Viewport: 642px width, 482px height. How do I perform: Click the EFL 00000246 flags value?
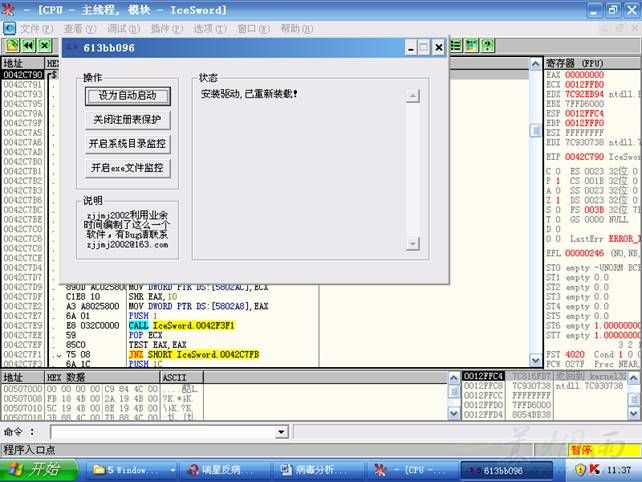584,253
